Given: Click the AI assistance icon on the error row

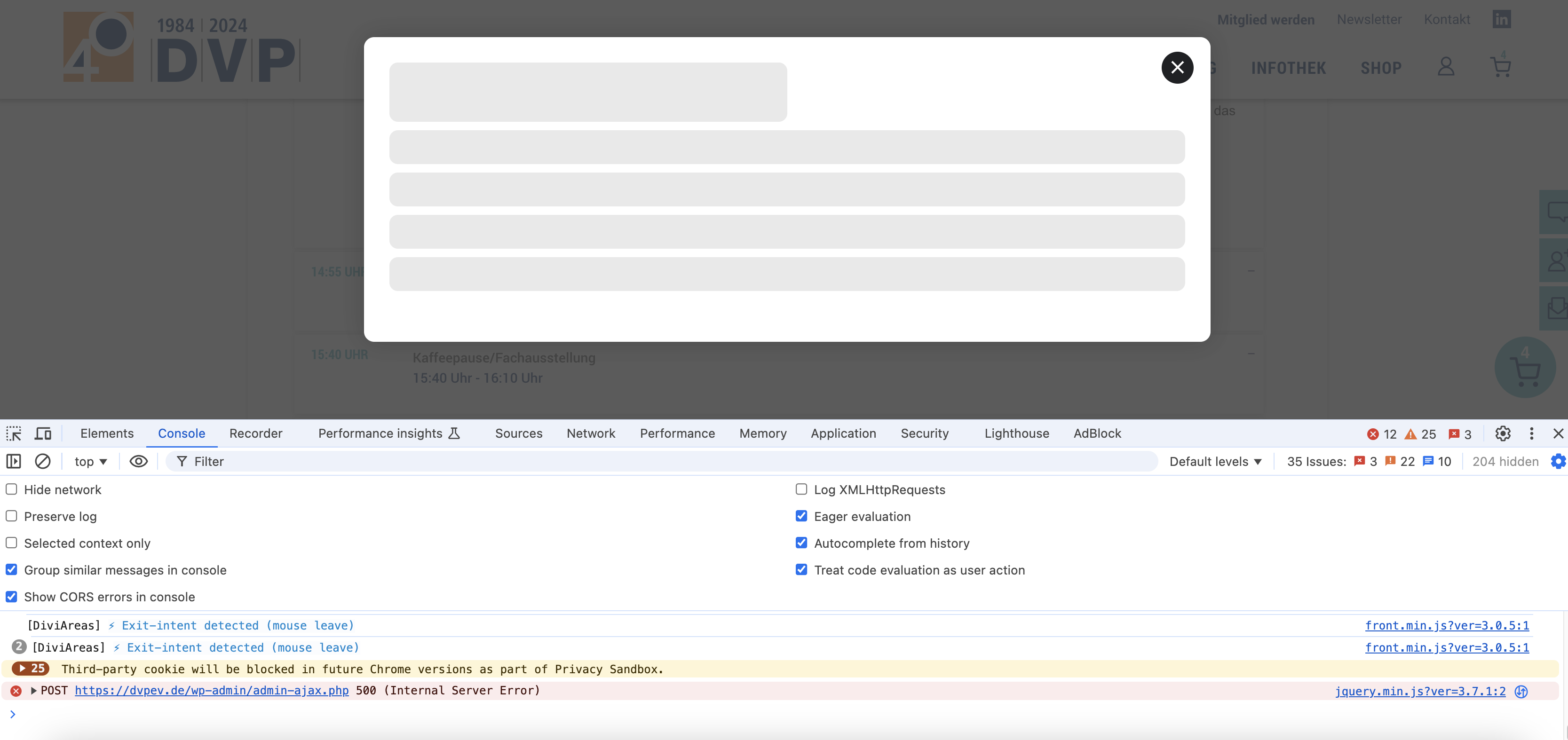Looking at the screenshot, I should (x=1520, y=691).
